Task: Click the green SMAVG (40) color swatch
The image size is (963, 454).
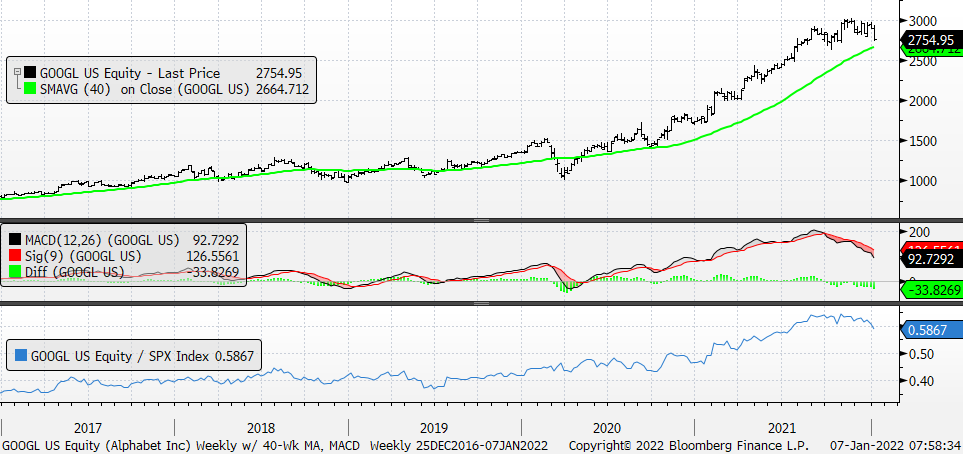Action: pyautogui.click(x=31, y=90)
